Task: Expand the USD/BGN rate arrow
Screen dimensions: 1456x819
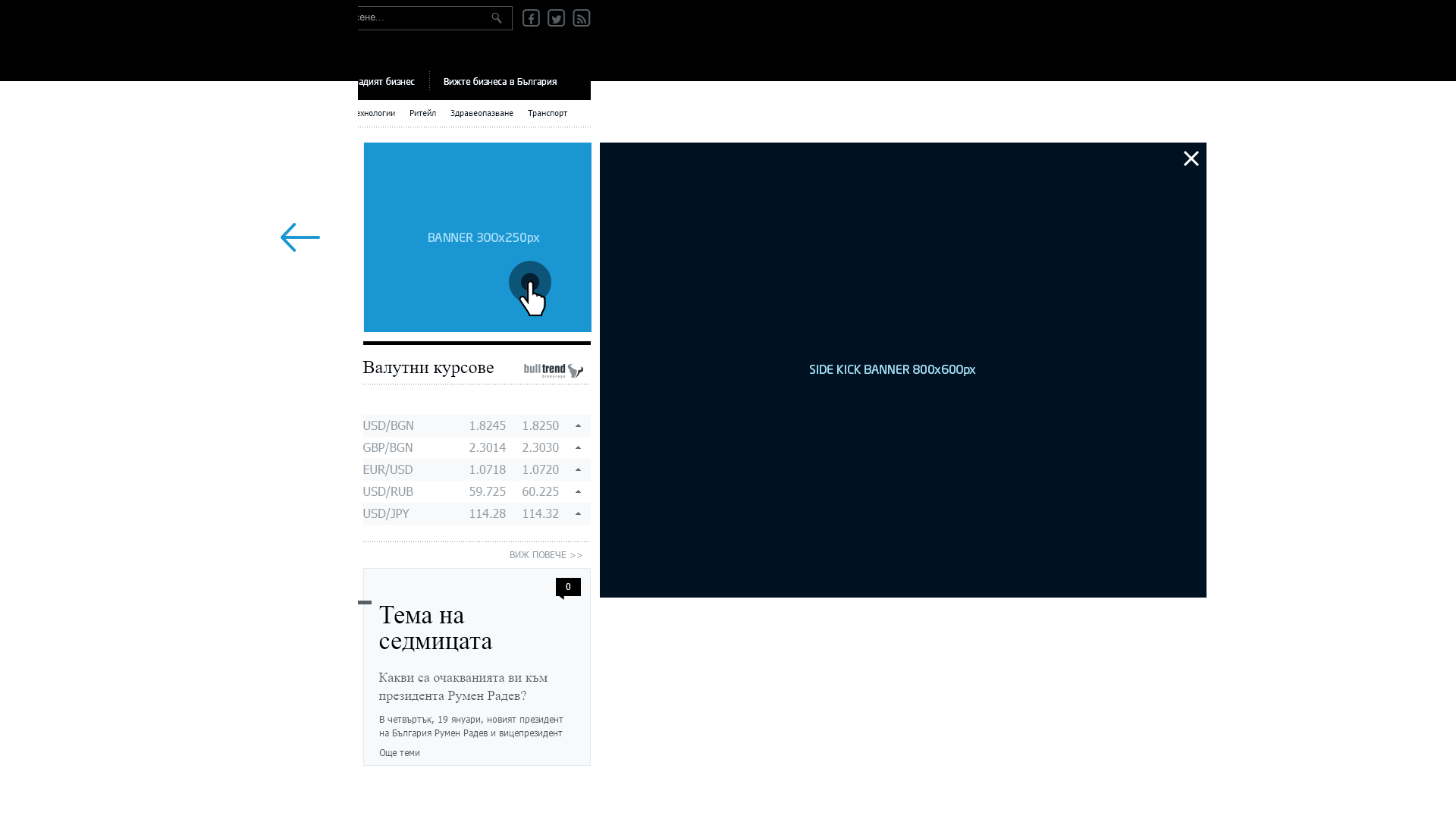Action: point(578,426)
